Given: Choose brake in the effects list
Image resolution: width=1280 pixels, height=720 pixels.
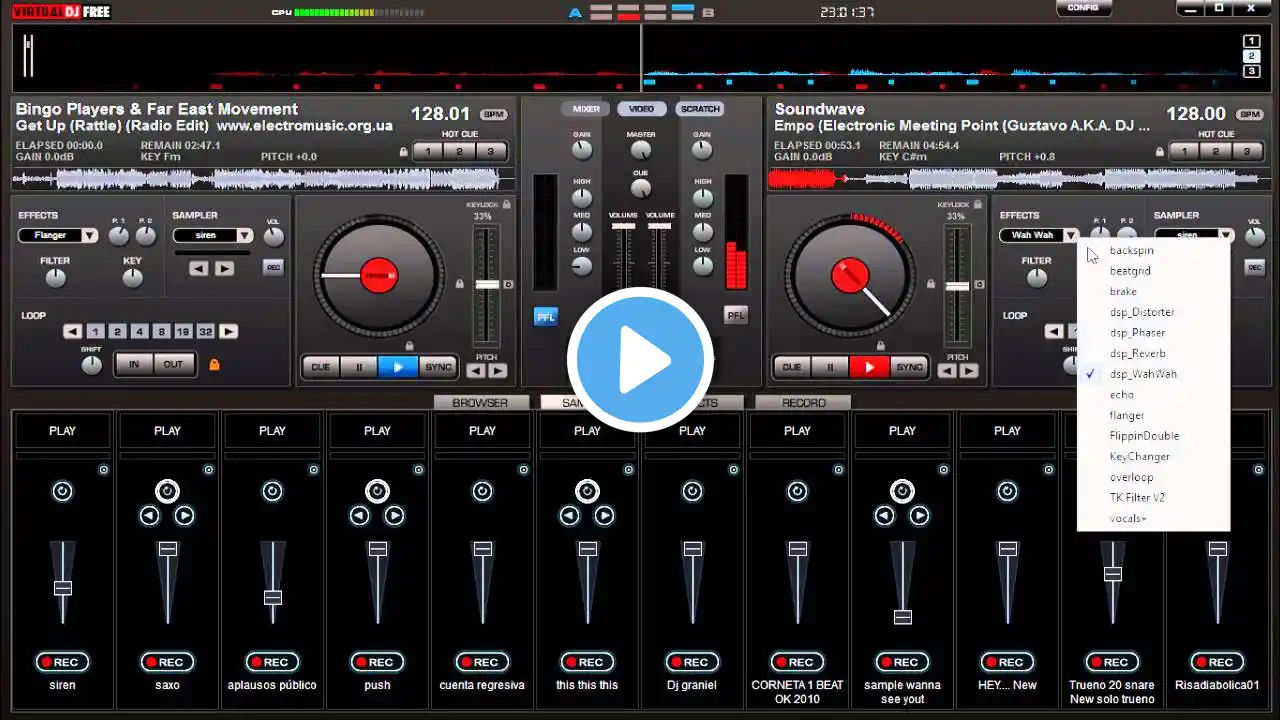Looking at the screenshot, I should click(x=1123, y=292).
